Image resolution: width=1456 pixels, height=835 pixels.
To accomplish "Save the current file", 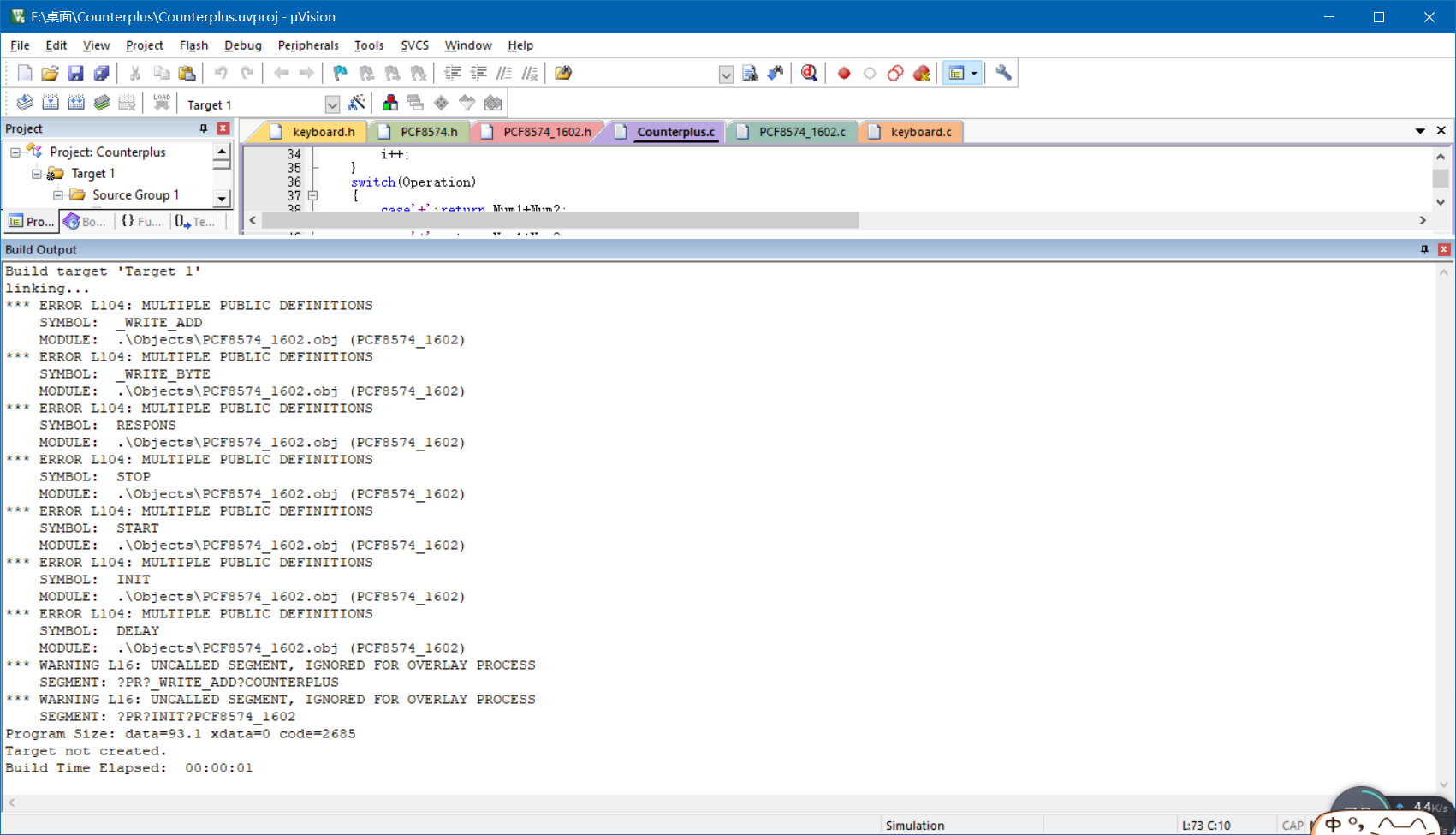I will (75, 74).
